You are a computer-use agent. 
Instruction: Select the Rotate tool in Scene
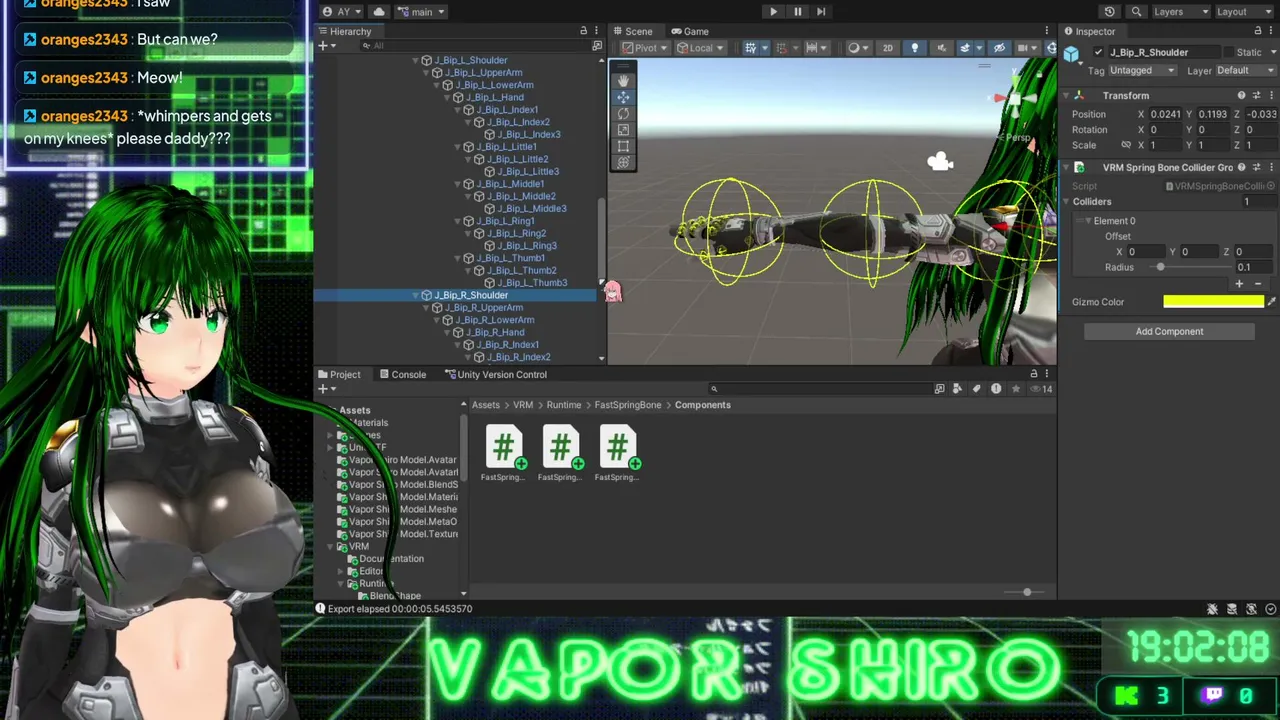click(x=623, y=113)
